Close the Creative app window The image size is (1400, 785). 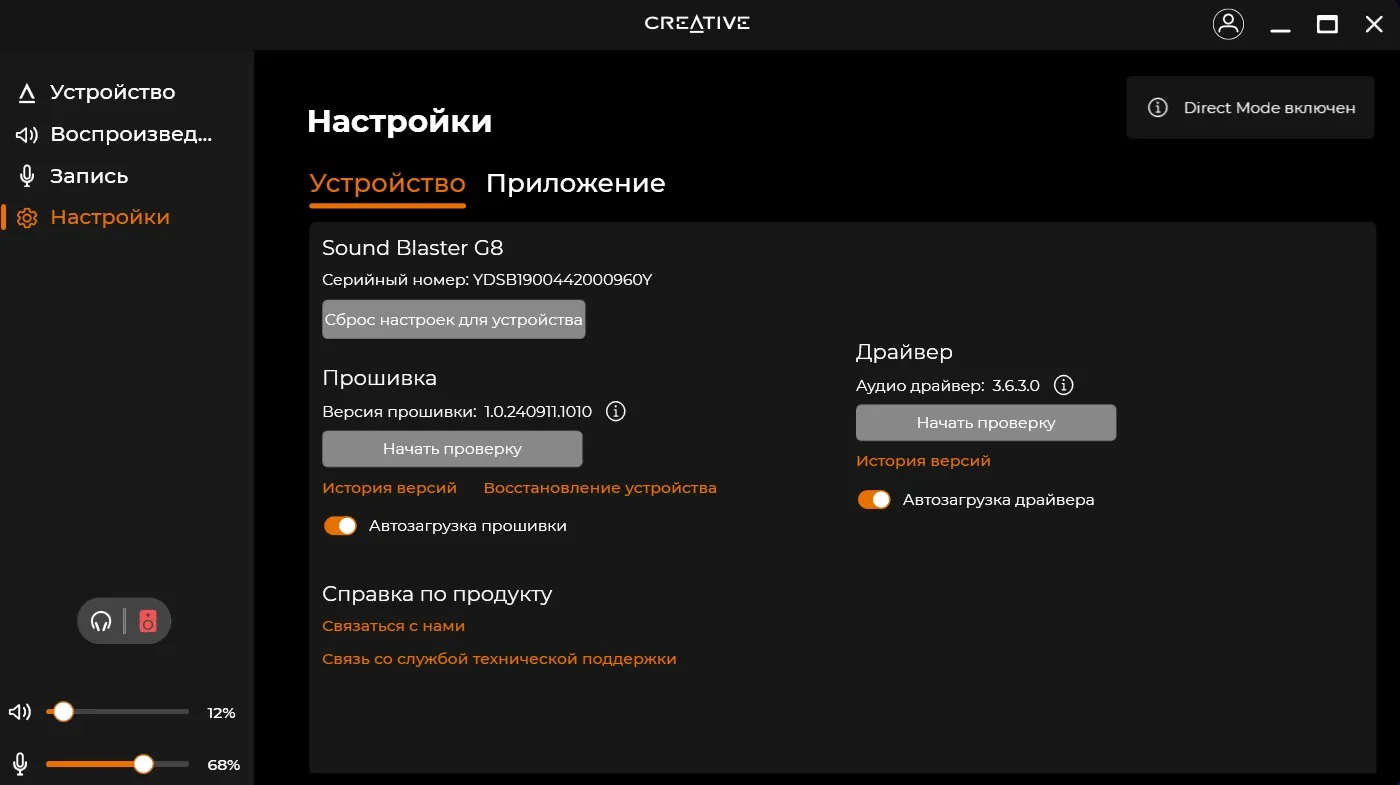(x=1374, y=24)
